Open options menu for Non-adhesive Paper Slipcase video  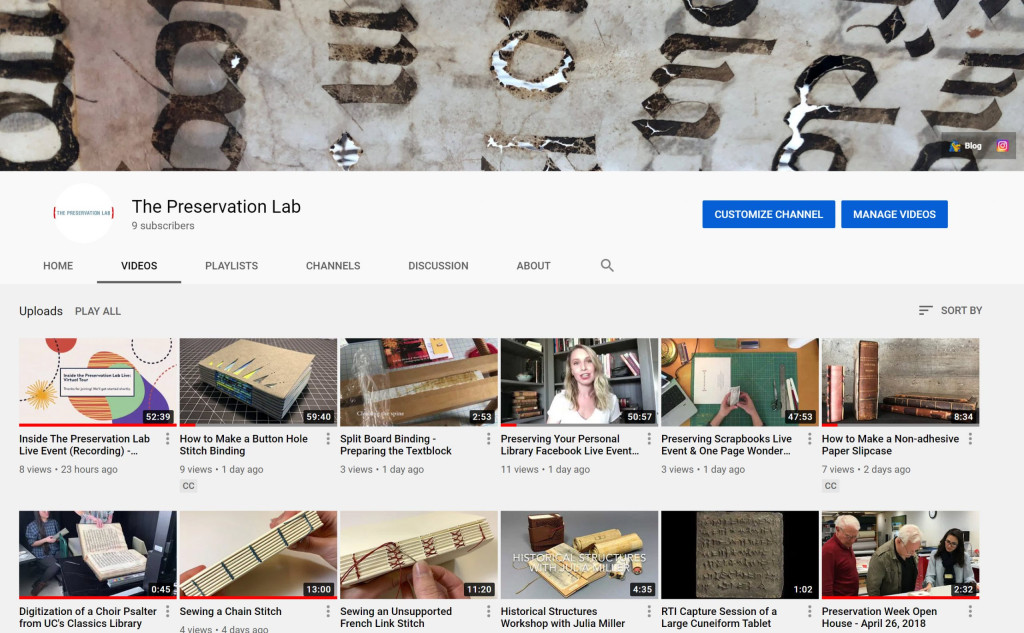(970, 439)
